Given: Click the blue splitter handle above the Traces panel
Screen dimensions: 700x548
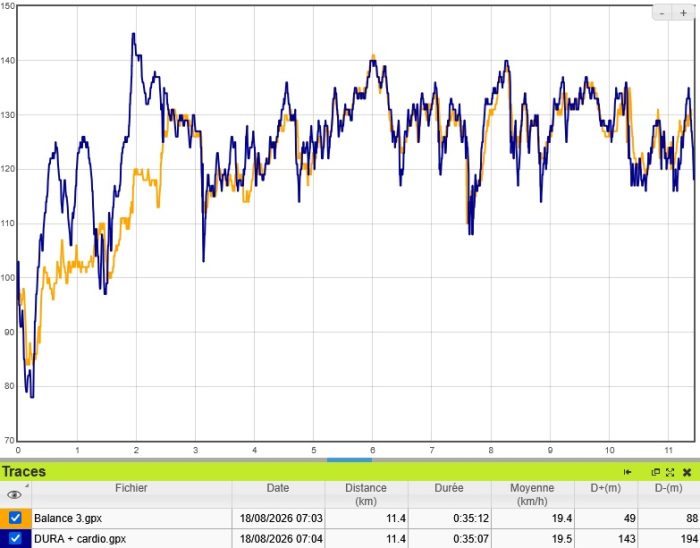Looking at the screenshot, I should [x=349, y=460].
